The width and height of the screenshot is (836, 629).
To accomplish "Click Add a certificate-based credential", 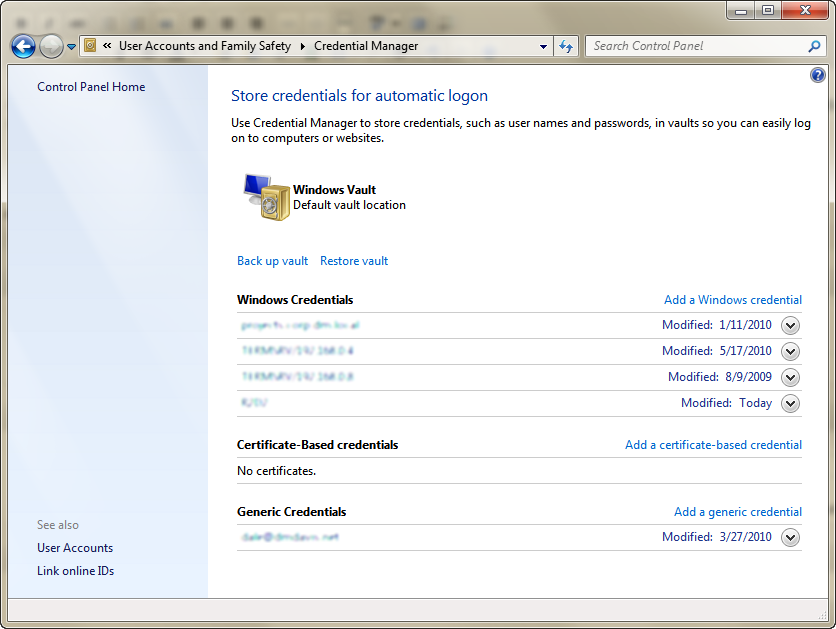I will pos(713,445).
